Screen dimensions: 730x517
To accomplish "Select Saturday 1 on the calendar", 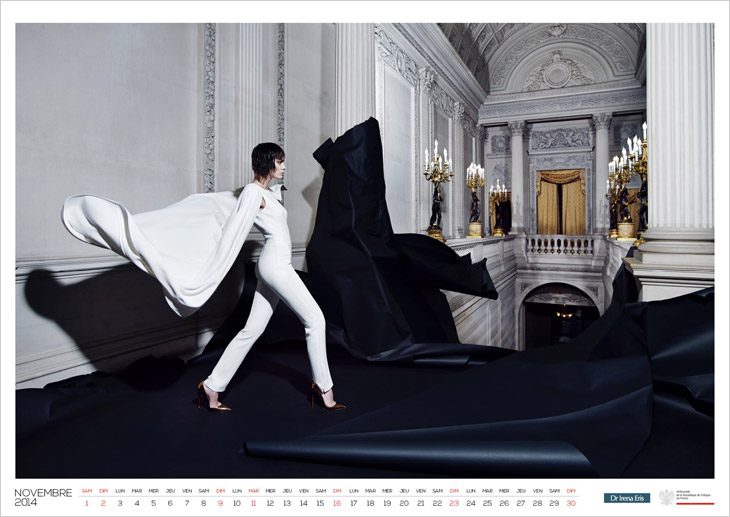I will click(x=86, y=503).
